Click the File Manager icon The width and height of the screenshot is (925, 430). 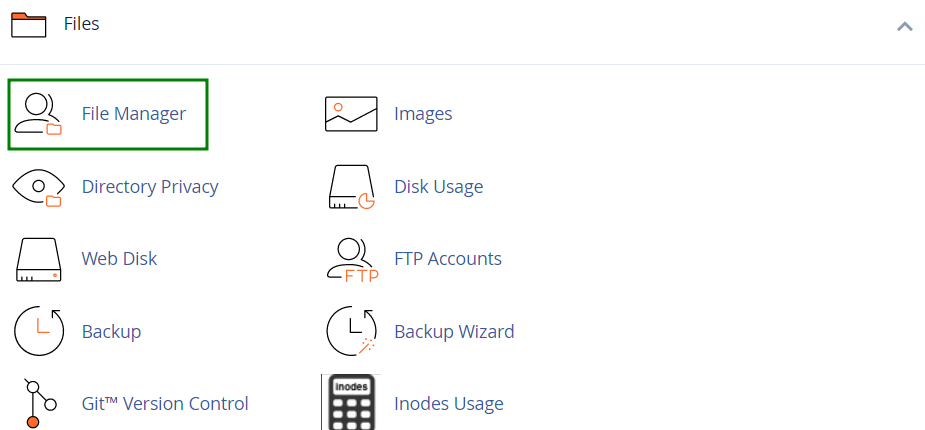tap(38, 114)
